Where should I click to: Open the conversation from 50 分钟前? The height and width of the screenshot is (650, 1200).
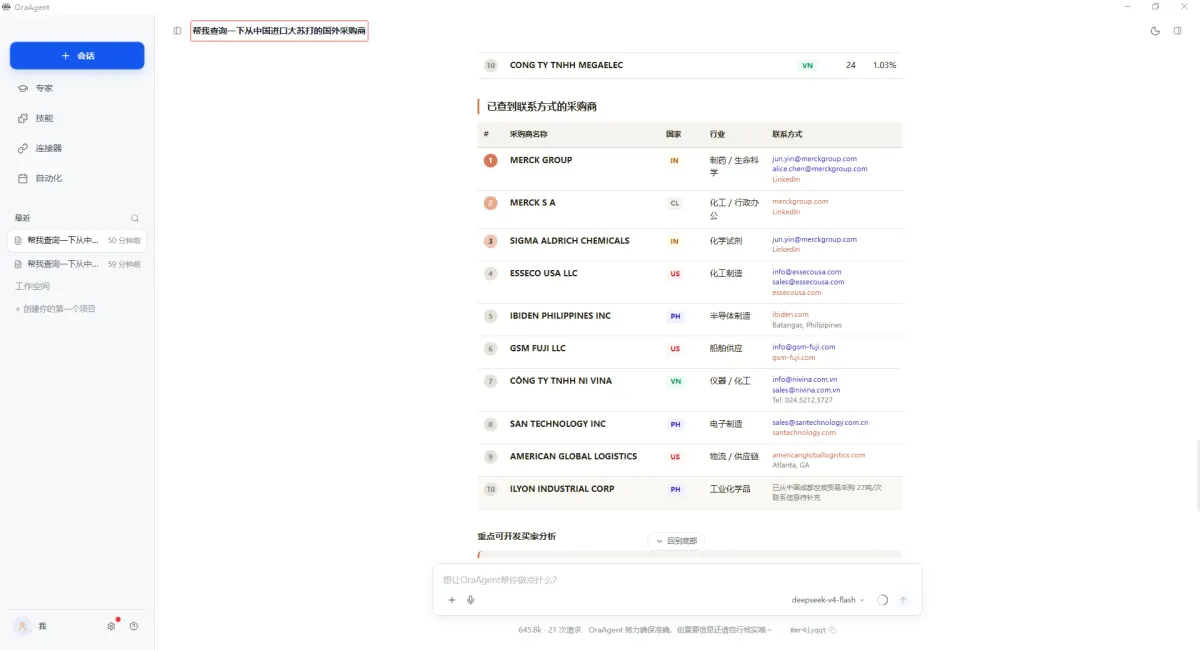pyautogui.click(x=77, y=240)
